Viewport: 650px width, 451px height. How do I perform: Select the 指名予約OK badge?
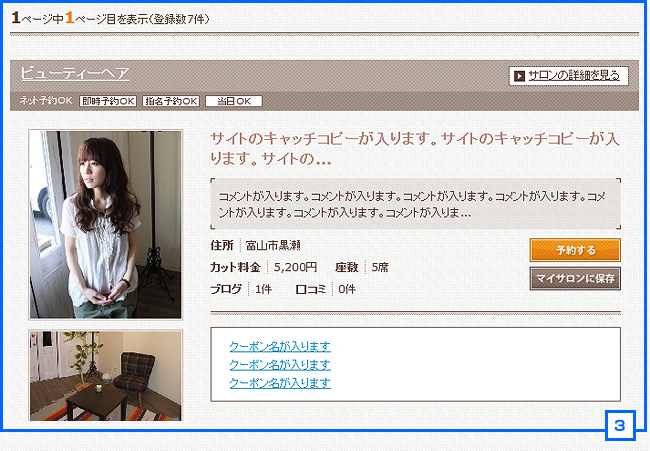(x=171, y=101)
